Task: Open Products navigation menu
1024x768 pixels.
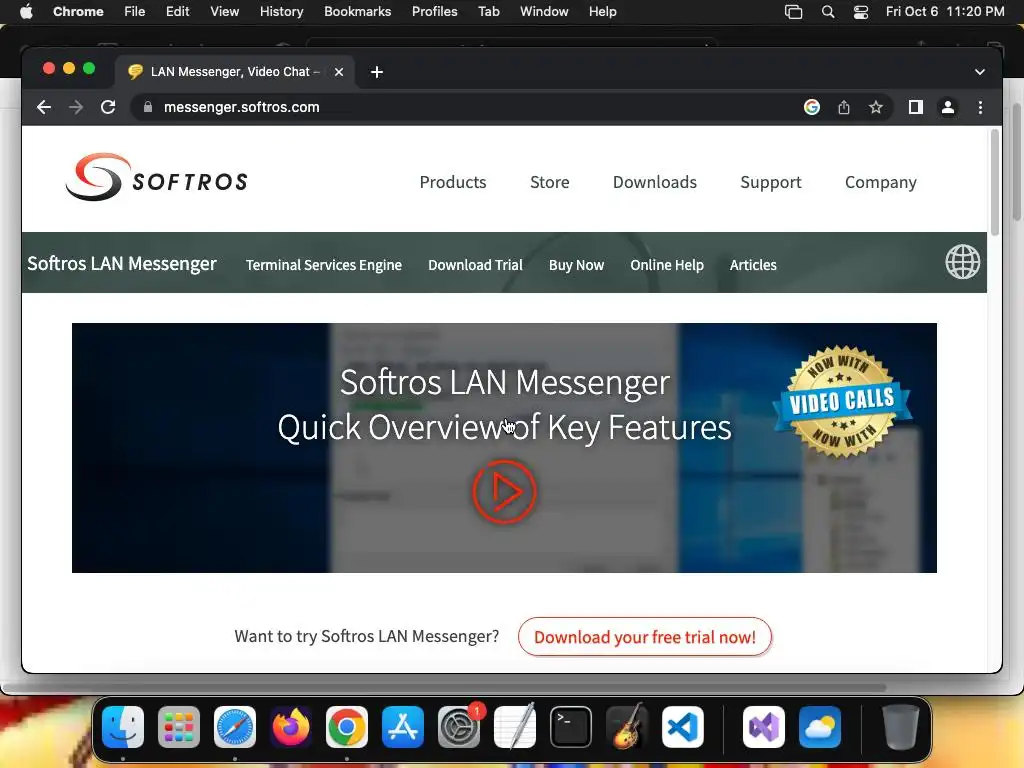Action: (x=453, y=182)
